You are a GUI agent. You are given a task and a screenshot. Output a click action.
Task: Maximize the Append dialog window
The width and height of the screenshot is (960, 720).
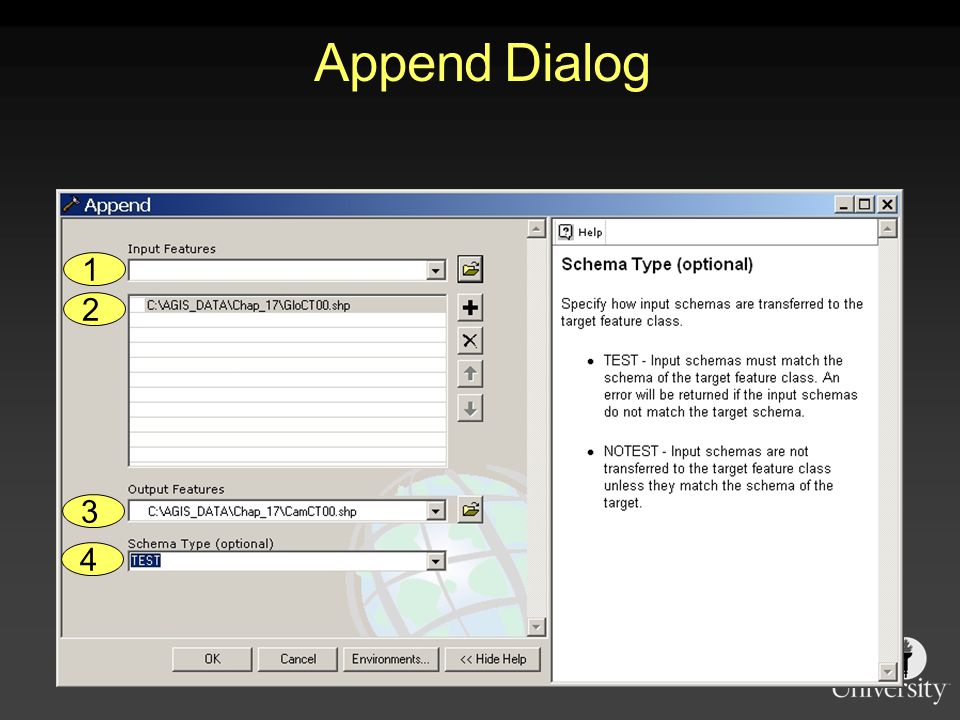(865, 204)
